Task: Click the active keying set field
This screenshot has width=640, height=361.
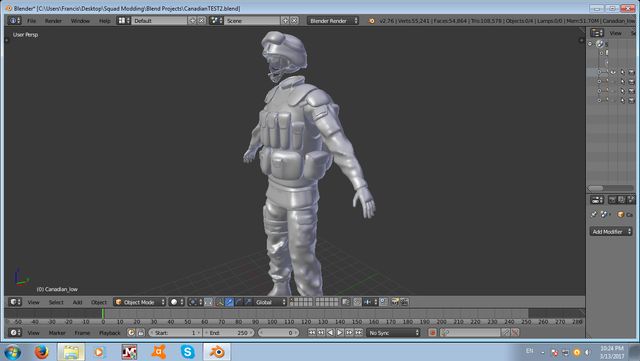Action: (470, 333)
